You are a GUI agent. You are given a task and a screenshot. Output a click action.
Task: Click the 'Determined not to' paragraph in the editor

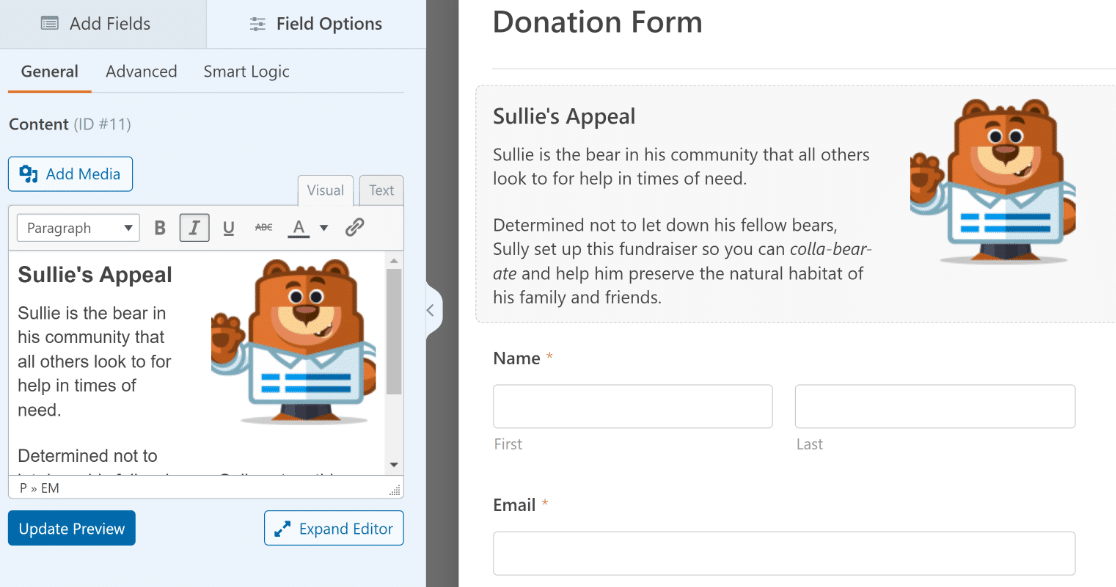pyautogui.click(x=88, y=456)
